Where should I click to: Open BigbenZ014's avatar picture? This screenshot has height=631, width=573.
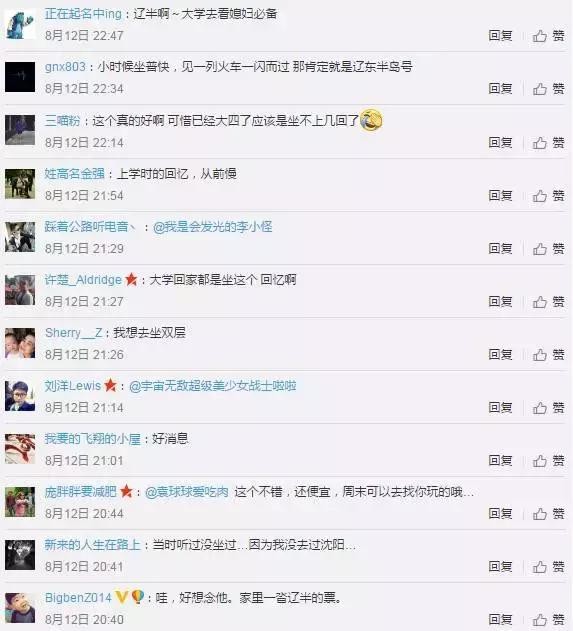(x=20, y=608)
